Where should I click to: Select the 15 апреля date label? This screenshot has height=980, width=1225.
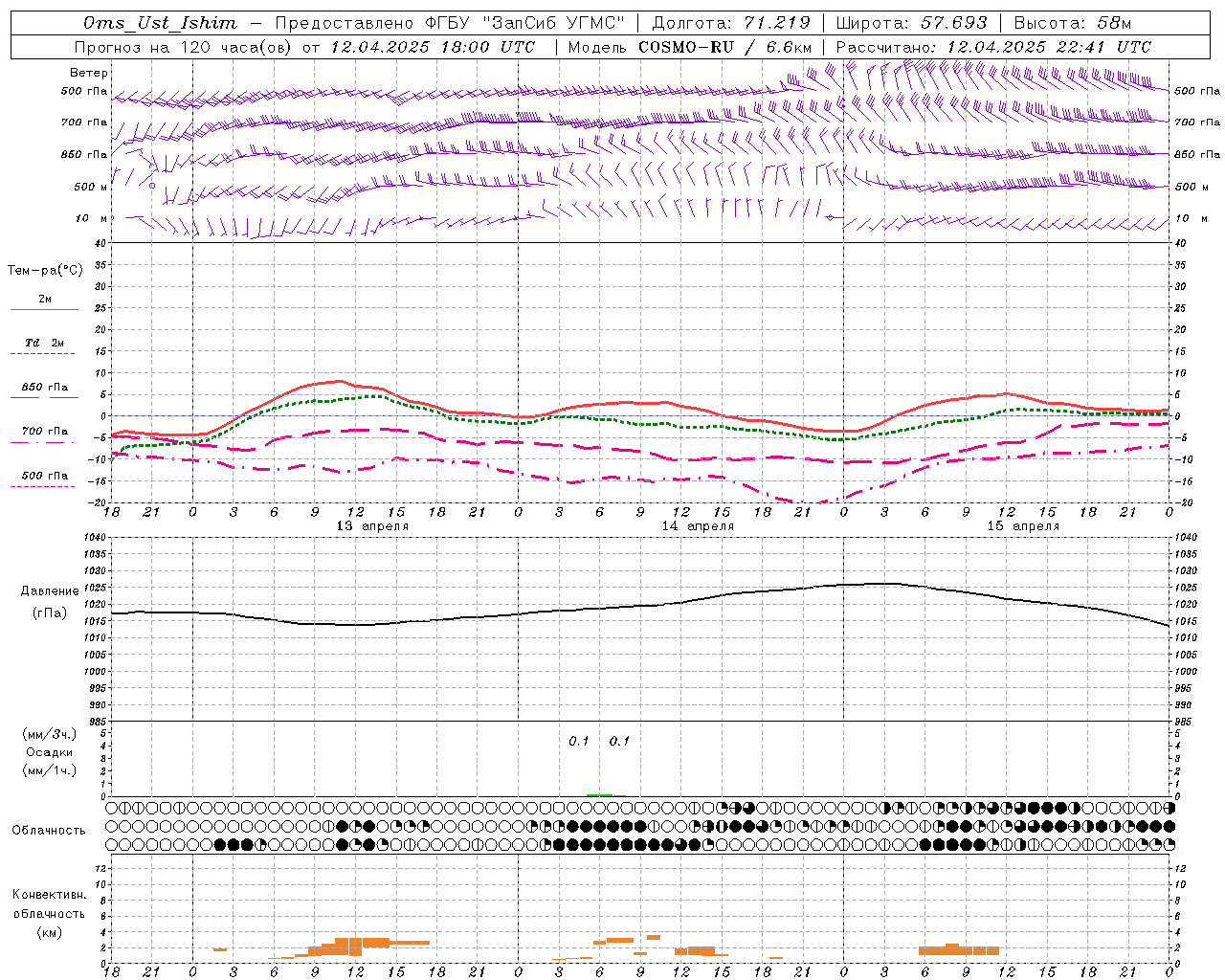[1024, 526]
